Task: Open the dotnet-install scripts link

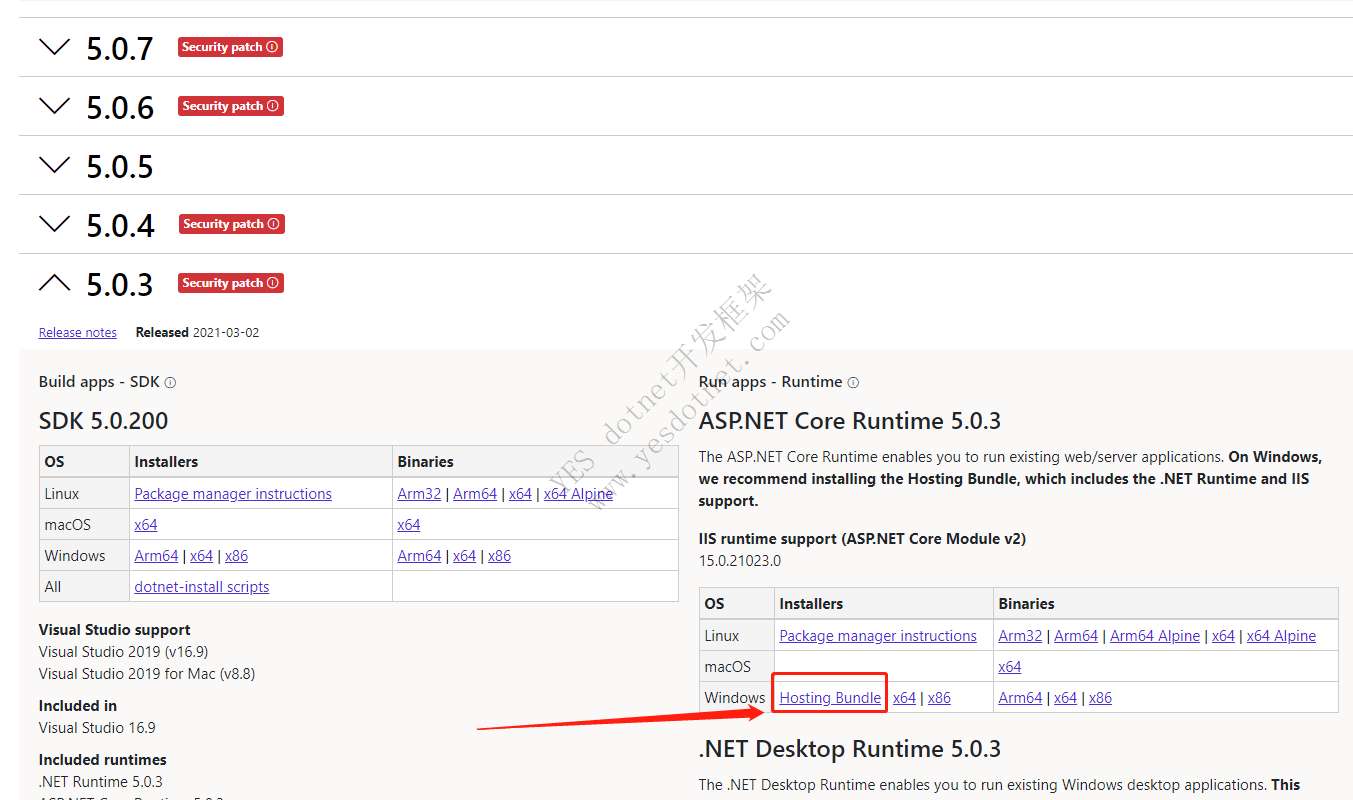Action: pos(202,587)
